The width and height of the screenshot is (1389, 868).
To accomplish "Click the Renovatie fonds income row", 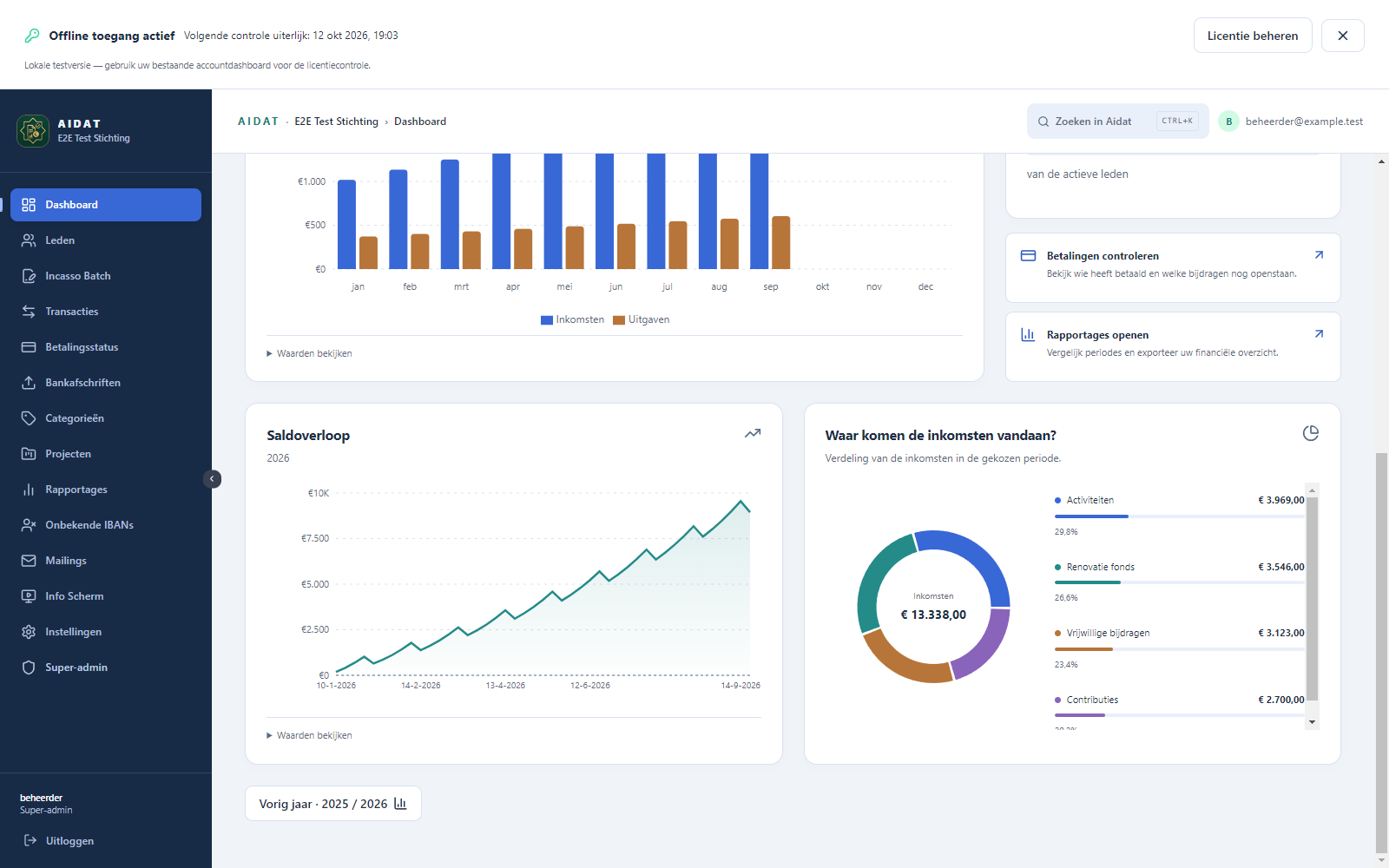I will click(1179, 582).
